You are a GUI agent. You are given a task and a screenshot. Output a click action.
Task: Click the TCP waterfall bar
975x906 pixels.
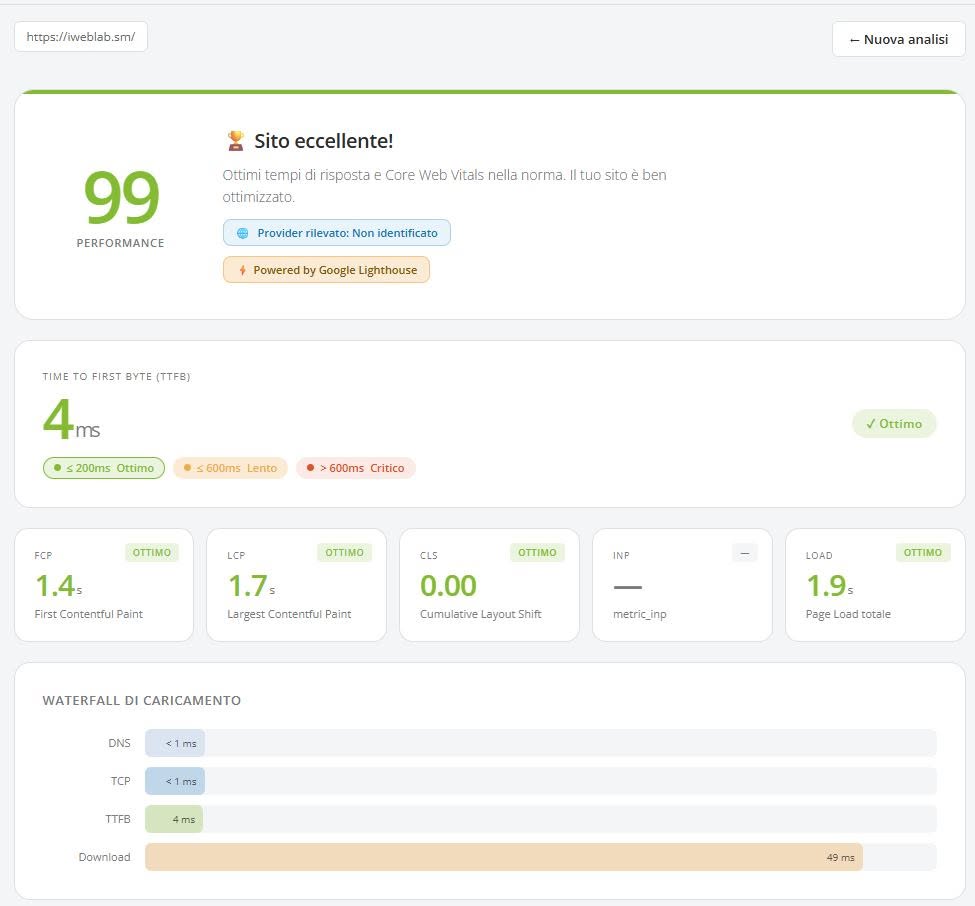tap(175, 781)
